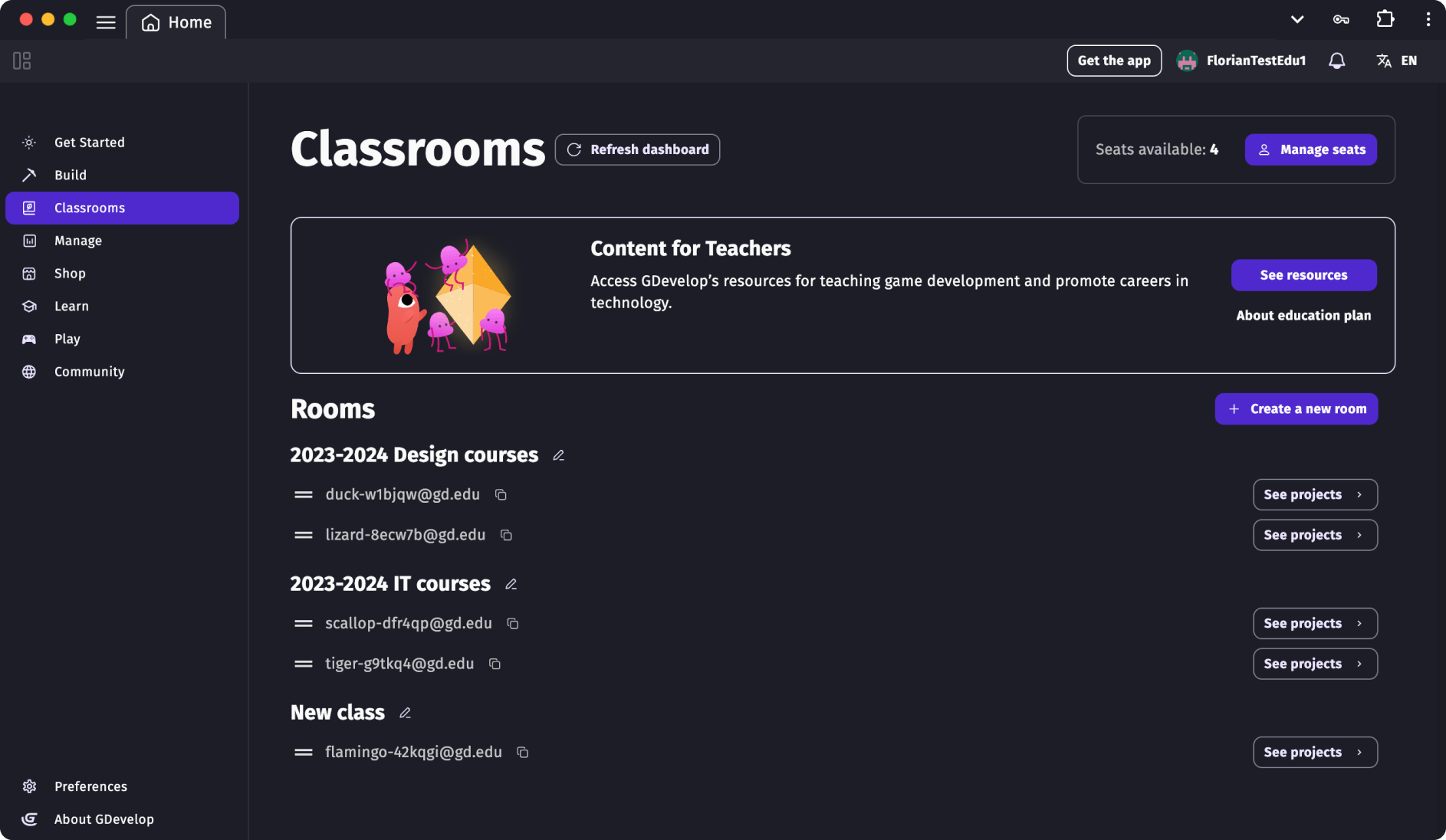Edit the 2023-2024 Design courses room name

(558, 454)
